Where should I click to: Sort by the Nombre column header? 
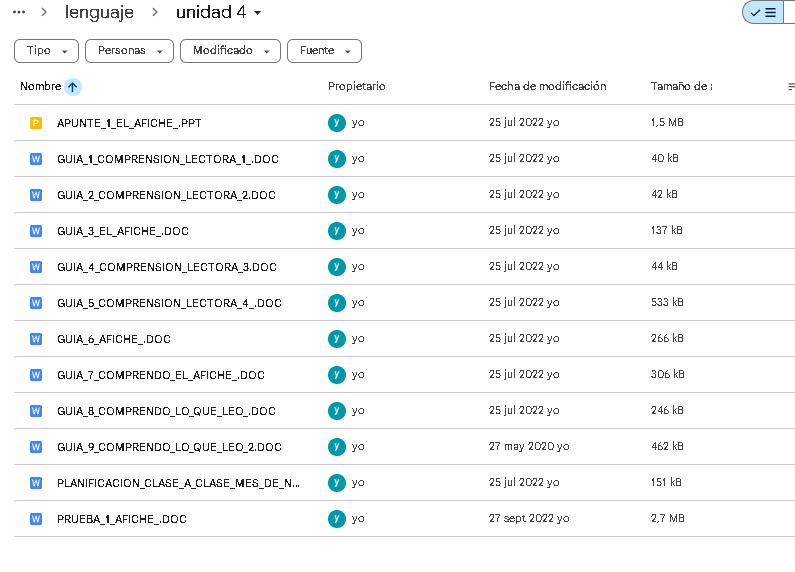click(x=41, y=86)
